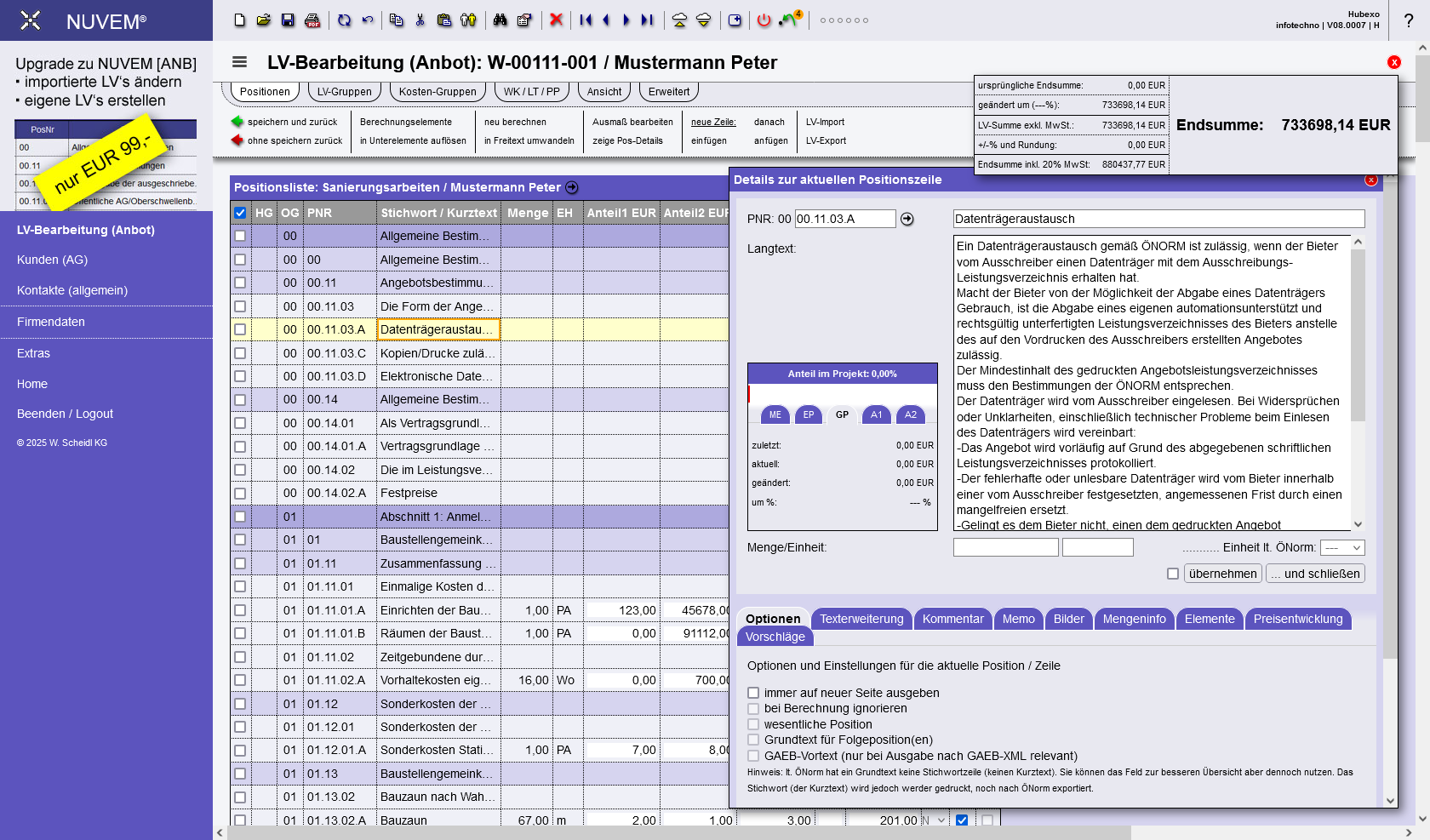Click the PNR input field
The image size is (1430, 840).
point(845,219)
